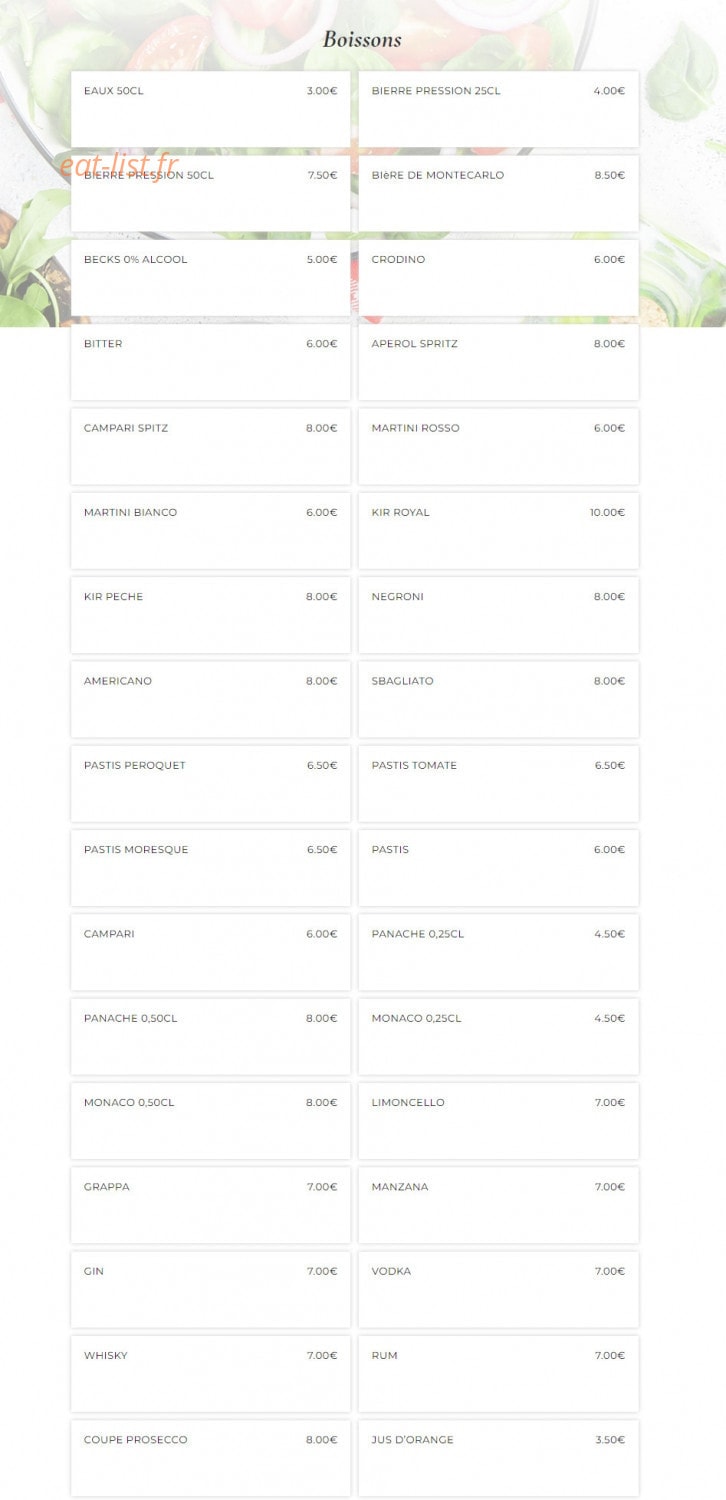
Task: Open the LIMONCELLO card
Action: [x=498, y=1121]
